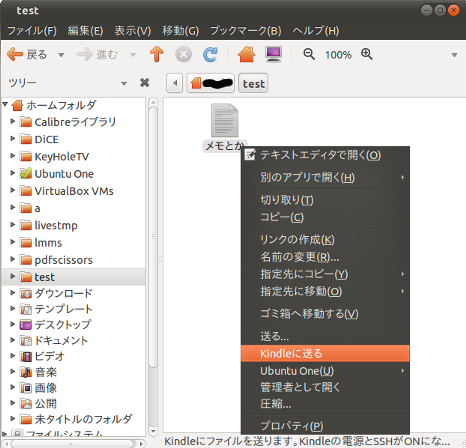Screen dimensions: 466x448
Task: Open the ツリー side pane dropdown
Action: (124, 83)
